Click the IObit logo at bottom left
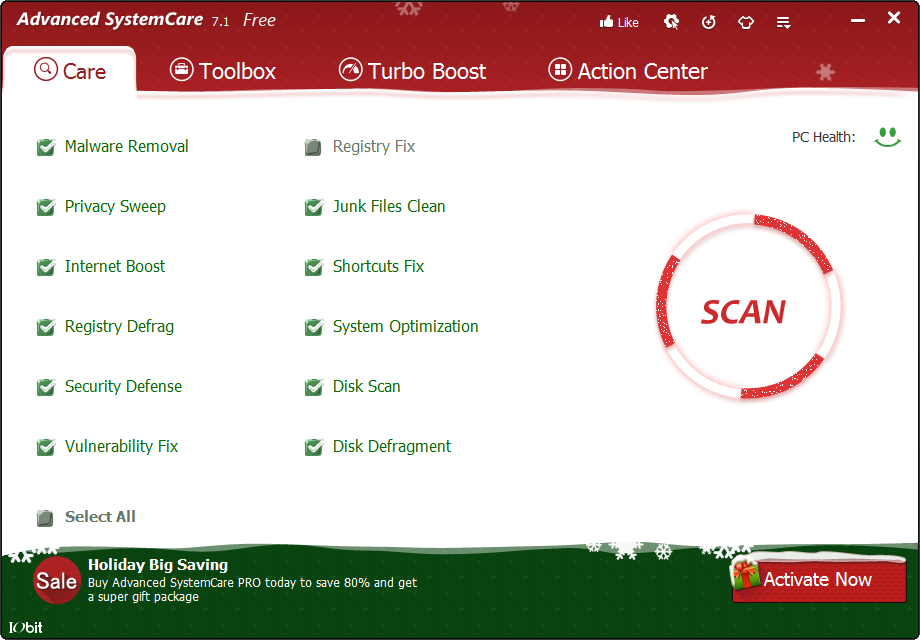This screenshot has height=640, width=920. point(25,628)
